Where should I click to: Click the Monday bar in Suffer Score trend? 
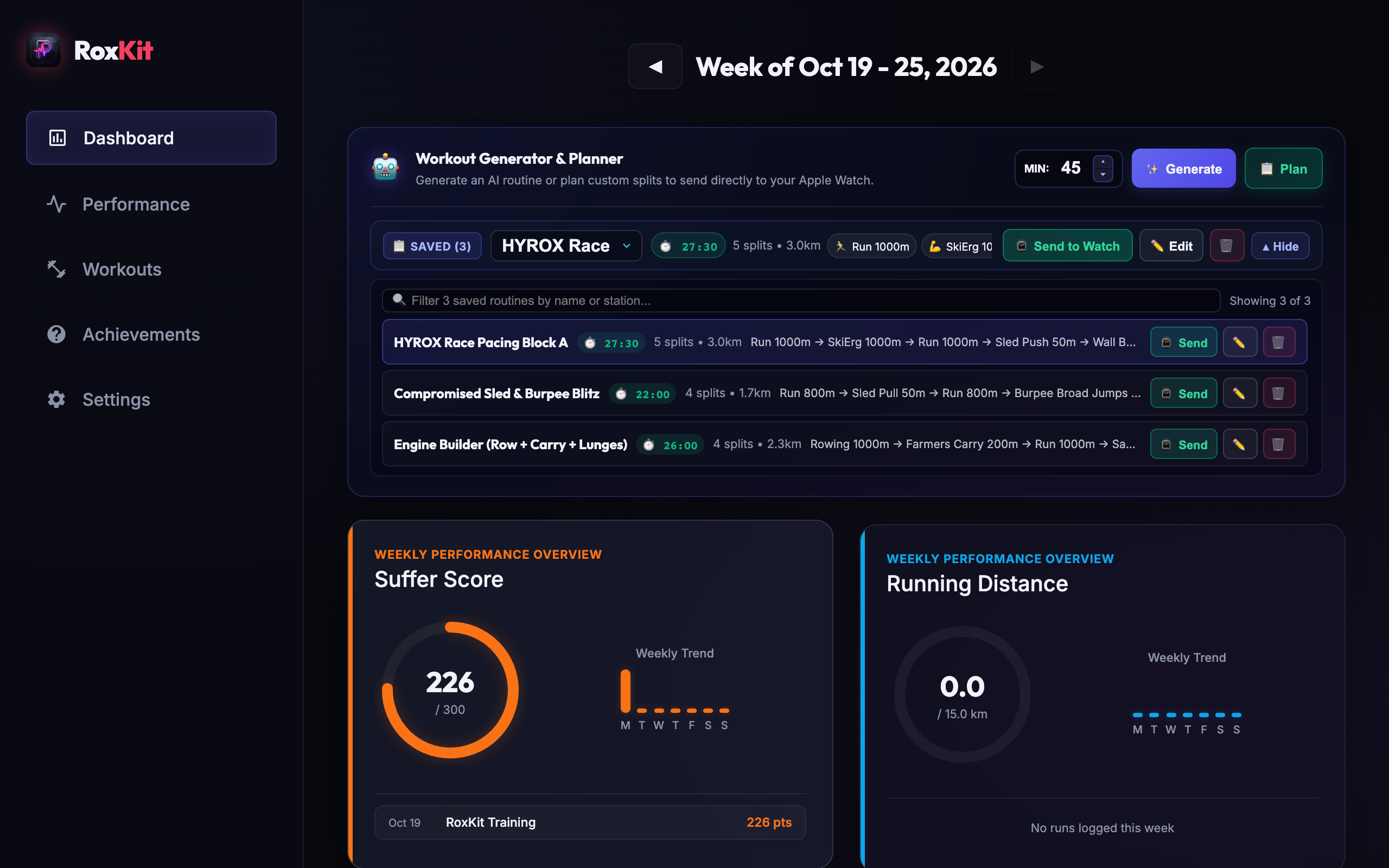pos(625,691)
